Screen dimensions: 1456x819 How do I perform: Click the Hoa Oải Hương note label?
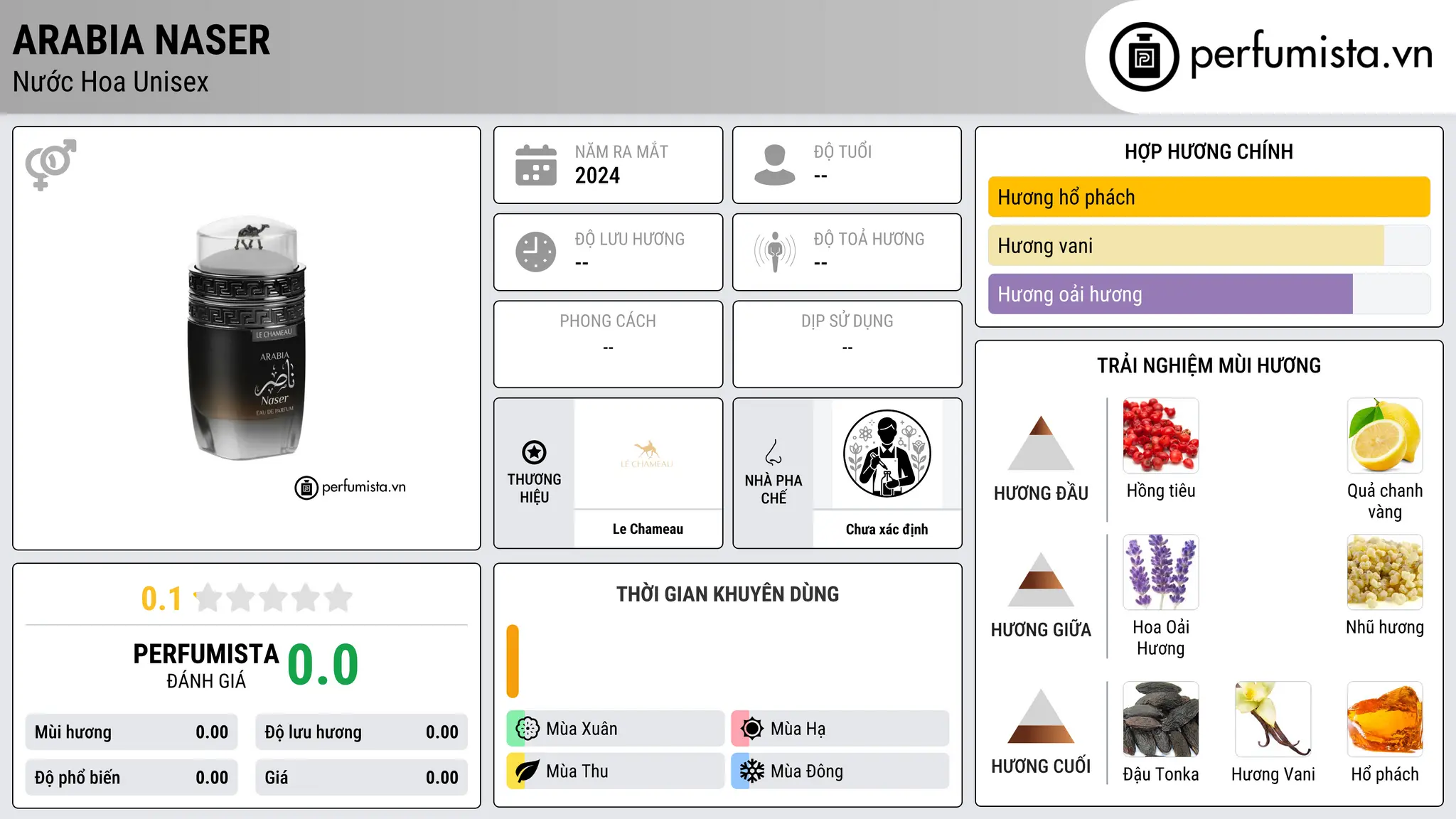coord(1161,638)
